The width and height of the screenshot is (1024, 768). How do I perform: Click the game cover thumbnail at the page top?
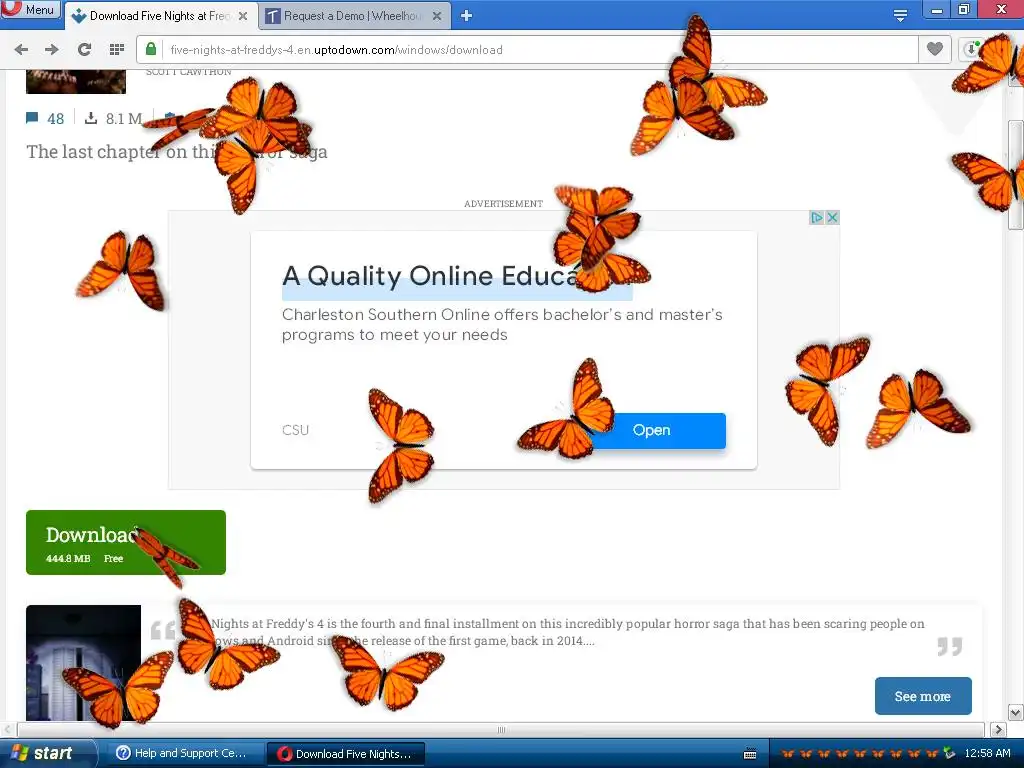click(x=76, y=82)
